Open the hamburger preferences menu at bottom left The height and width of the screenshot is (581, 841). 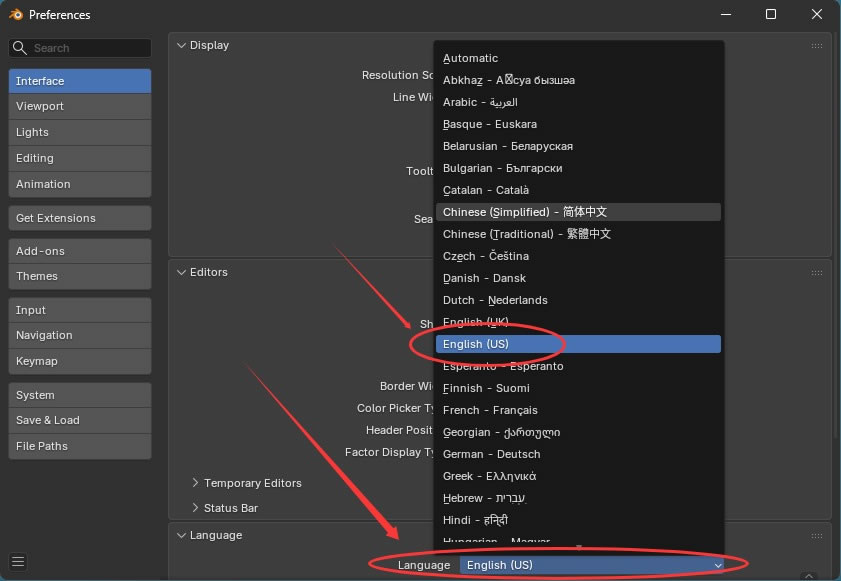[x=18, y=561]
